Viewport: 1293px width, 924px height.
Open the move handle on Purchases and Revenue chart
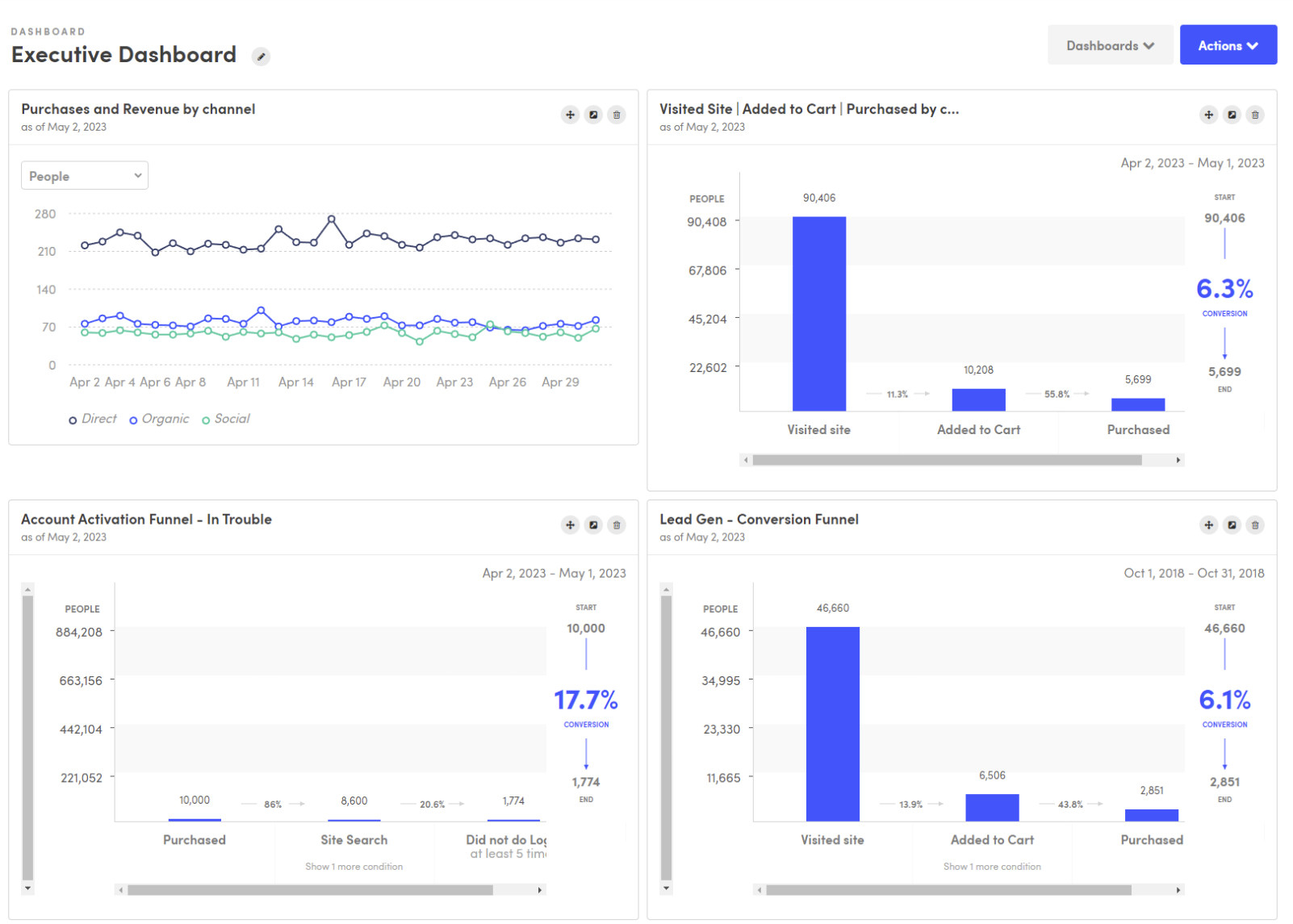[x=570, y=115]
